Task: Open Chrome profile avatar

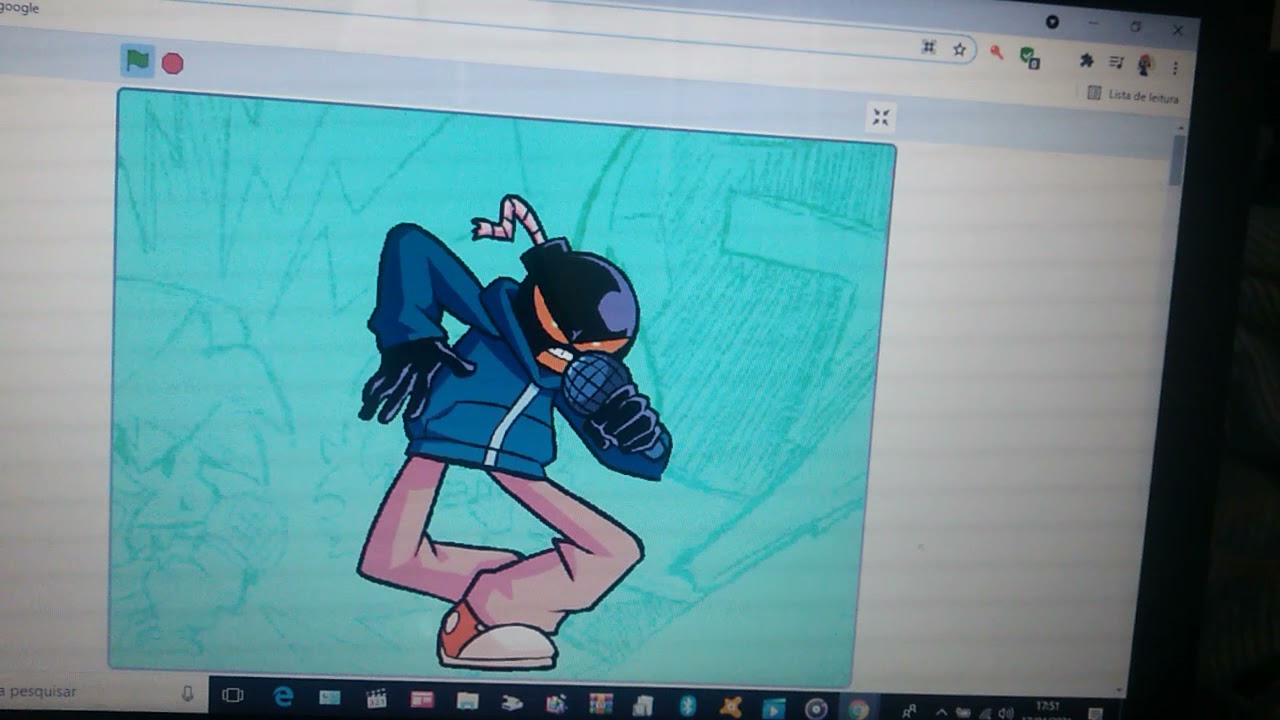Action: (1145, 65)
